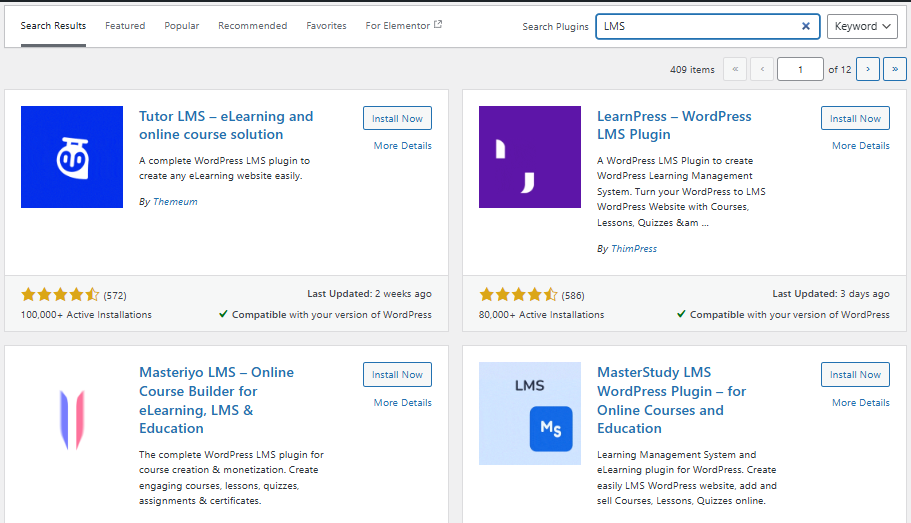This screenshot has height=523, width=911.
Task: Click the (572) ratings count
Action: [x=115, y=296]
